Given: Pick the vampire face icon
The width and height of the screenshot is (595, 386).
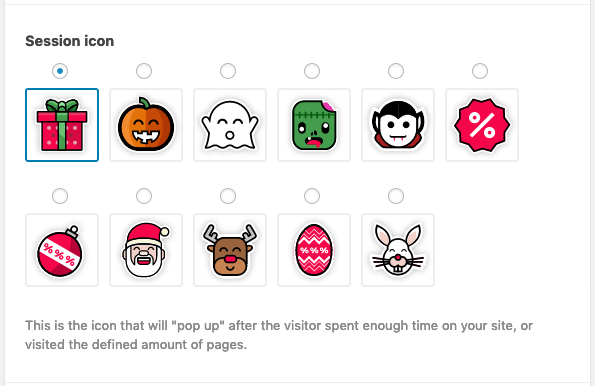Looking at the screenshot, I should (x=398, y=125).
